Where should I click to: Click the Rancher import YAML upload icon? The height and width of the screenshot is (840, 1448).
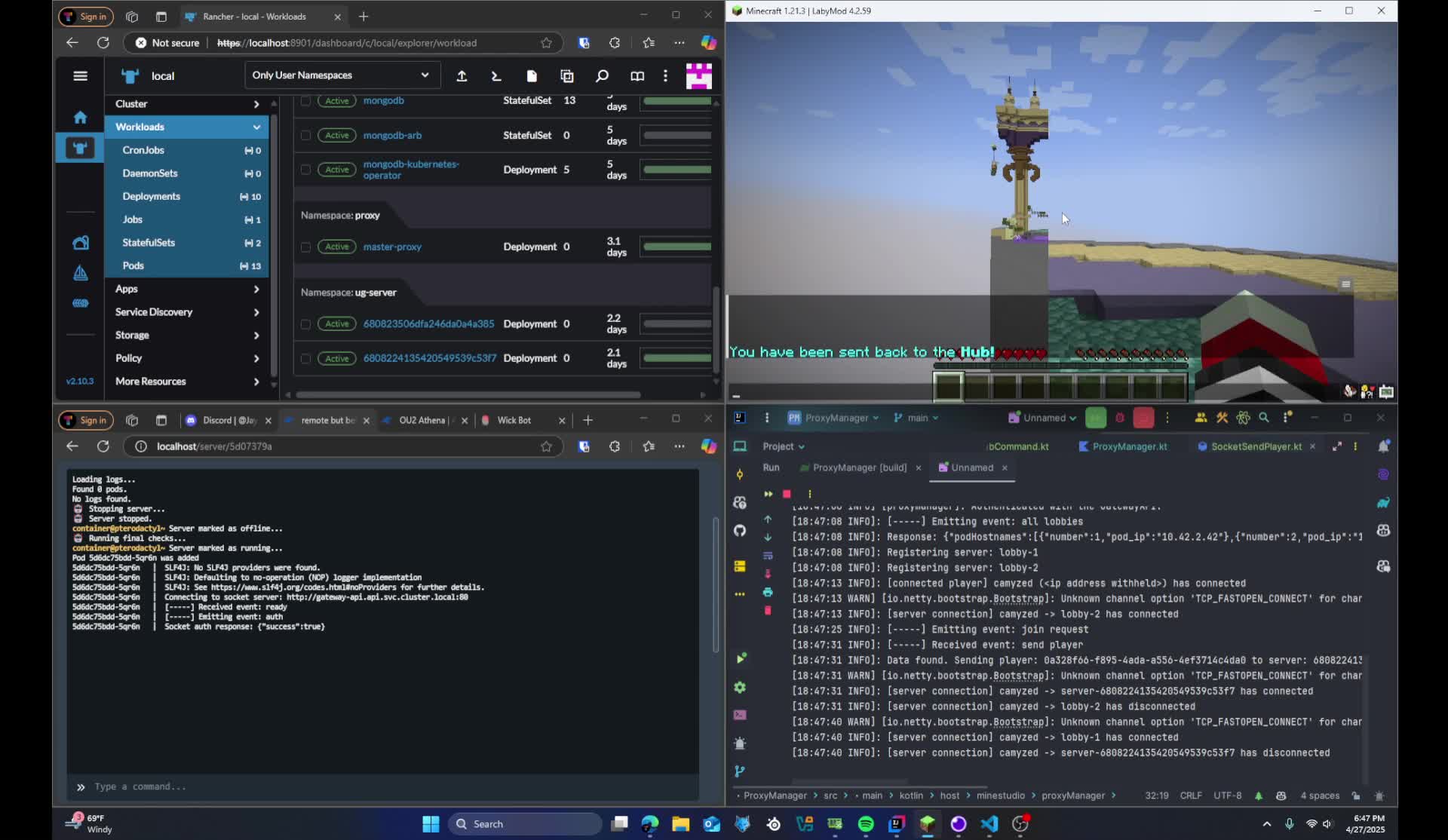pos(462,75)
